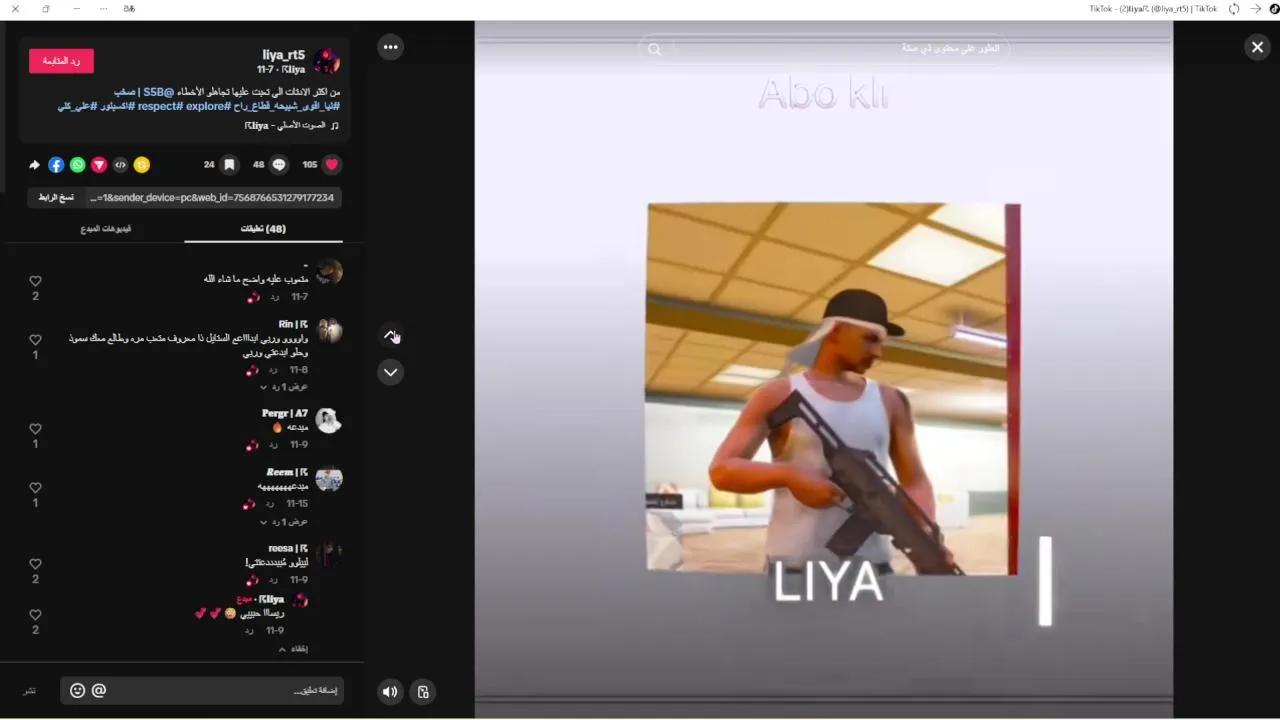The height and width of the screenshot is (720, 1280).
Task: Like the comment by Rin
Action: click(35, 340)
